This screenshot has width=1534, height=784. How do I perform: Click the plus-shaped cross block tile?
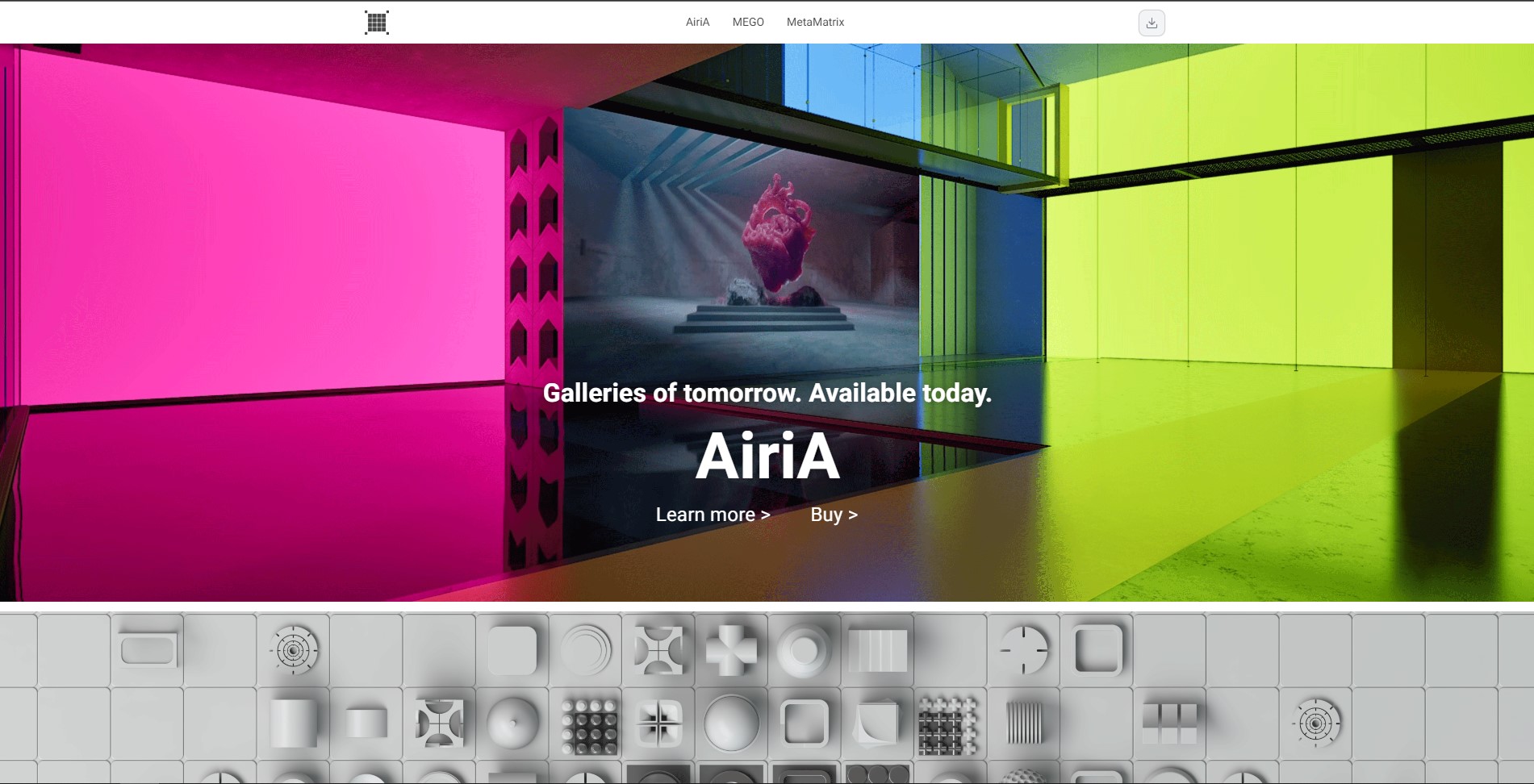pos(731,650)
